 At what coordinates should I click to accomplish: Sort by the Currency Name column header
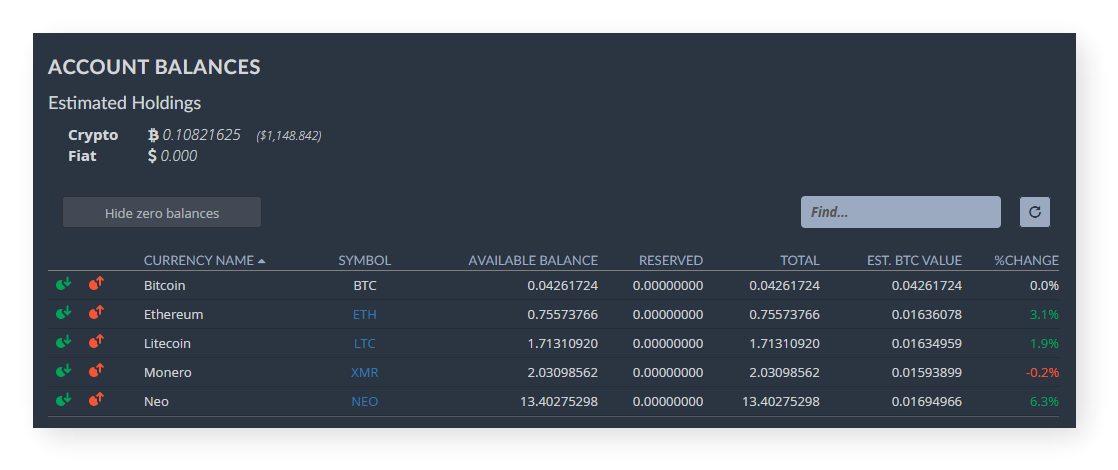(199, 261)
